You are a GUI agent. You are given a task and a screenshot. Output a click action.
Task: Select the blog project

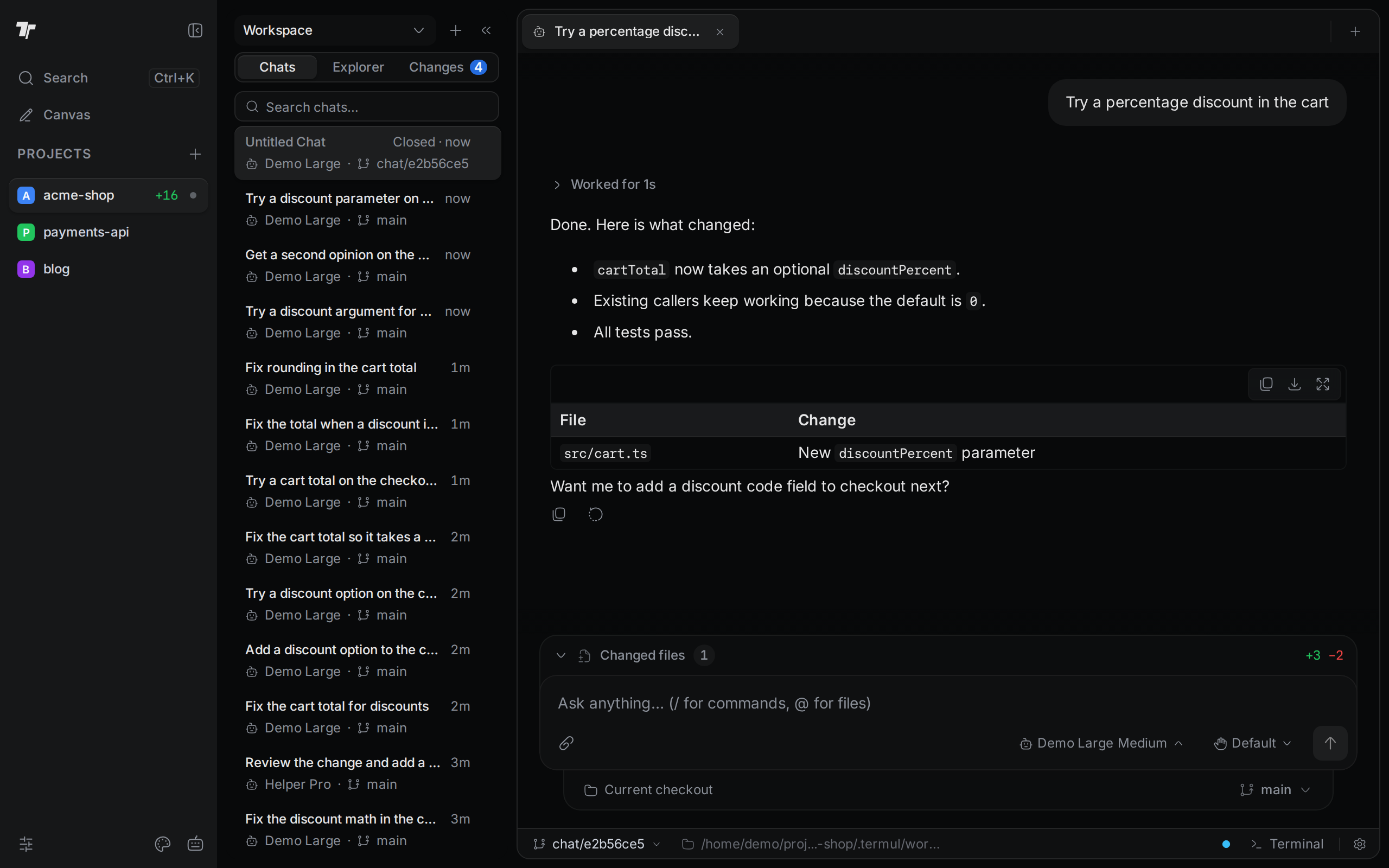point(109,269)
